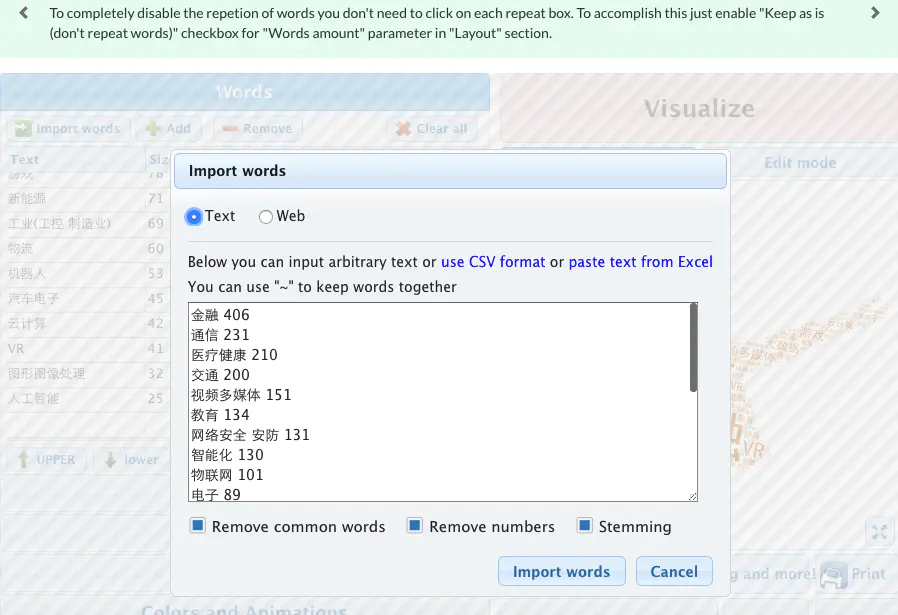Select the 工业(工控 制造业) row

click(85, 223)
